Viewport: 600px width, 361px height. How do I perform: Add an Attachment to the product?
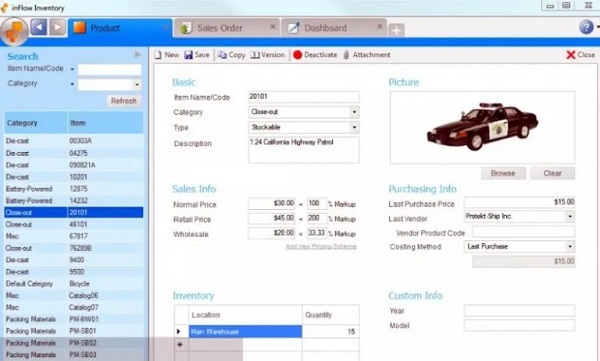tap(367, 55)
